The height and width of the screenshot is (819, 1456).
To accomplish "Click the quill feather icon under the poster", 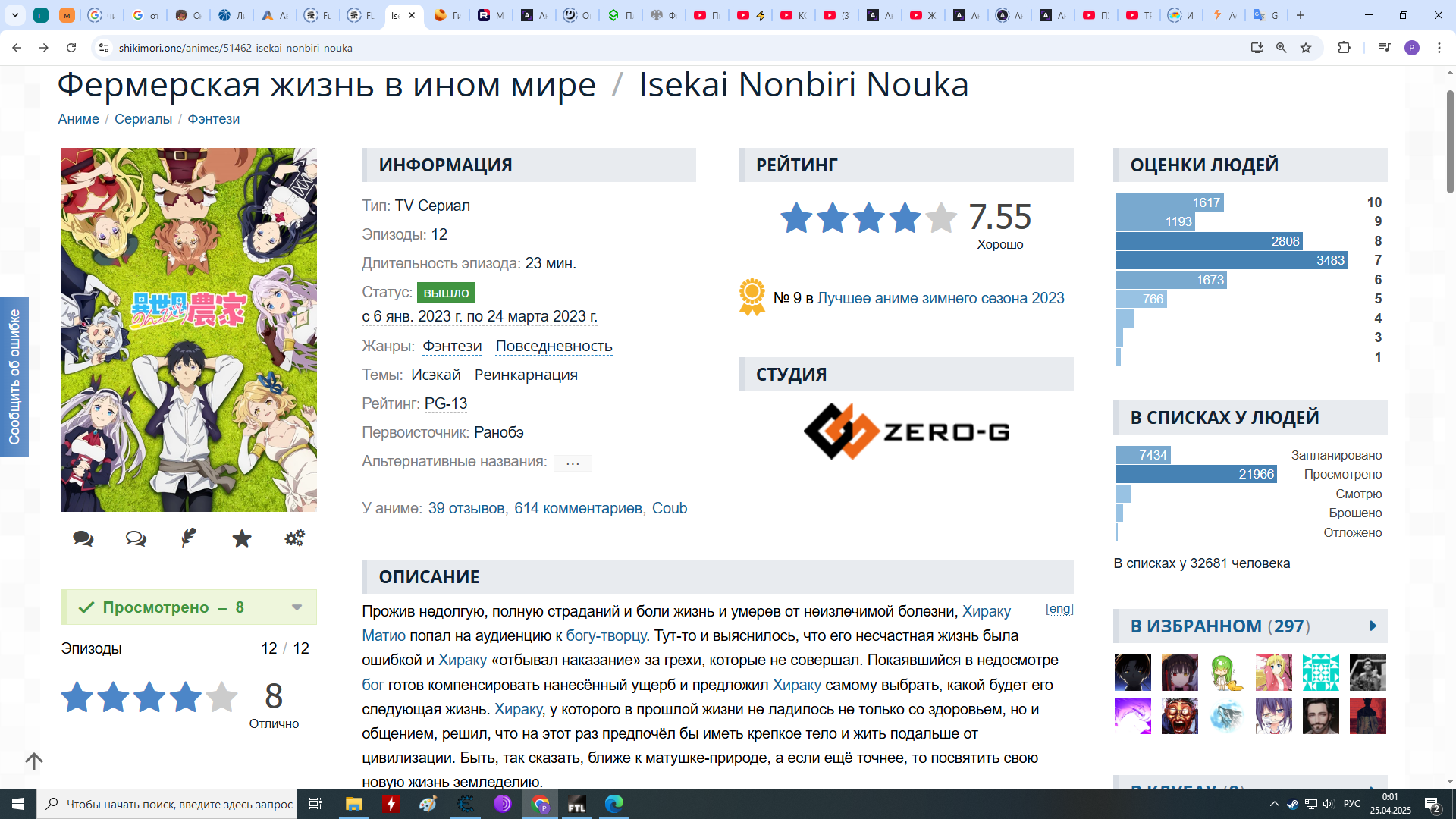I will tap(189, 538).
